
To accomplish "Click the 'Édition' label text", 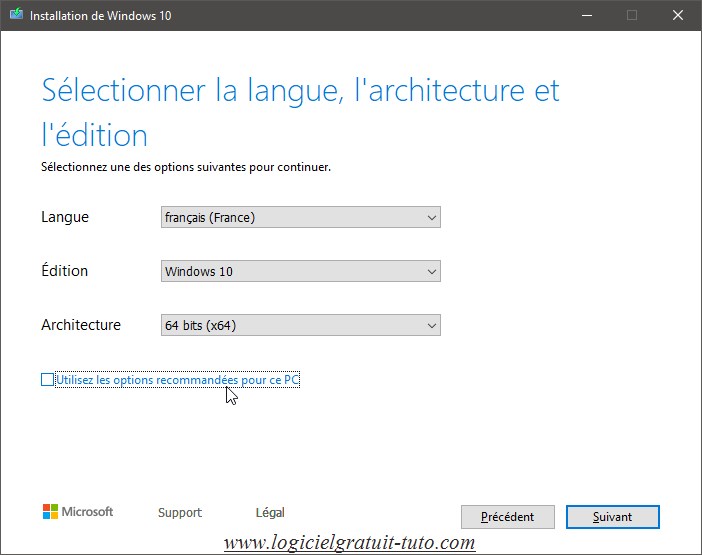I will click(x=64, y=270).
